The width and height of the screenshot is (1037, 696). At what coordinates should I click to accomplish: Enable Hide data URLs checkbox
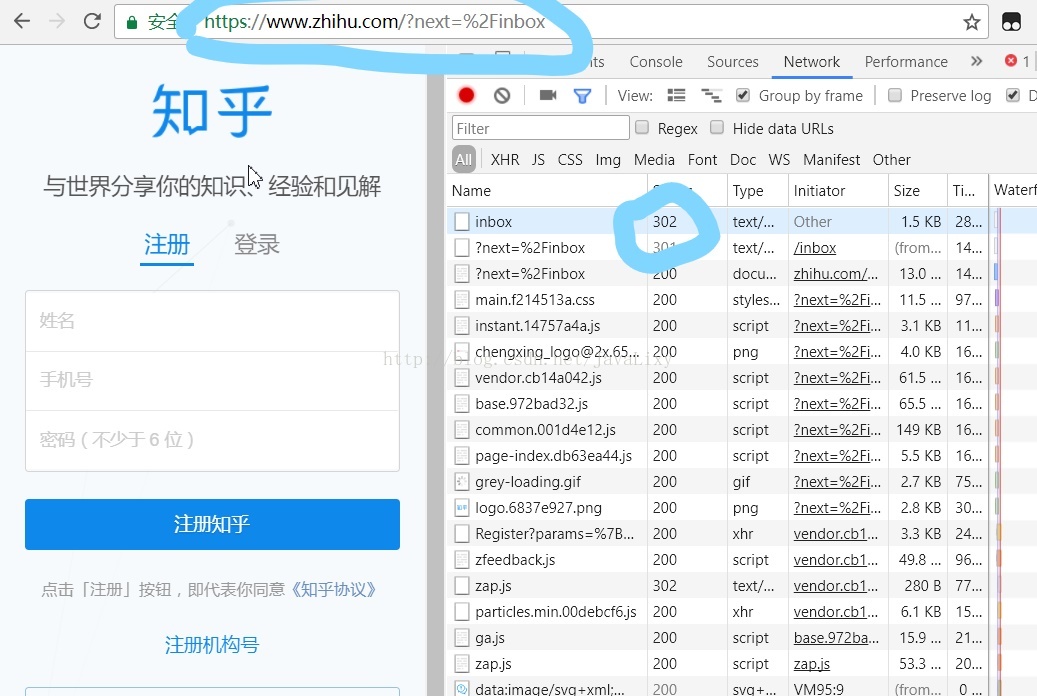coord(717,127)
